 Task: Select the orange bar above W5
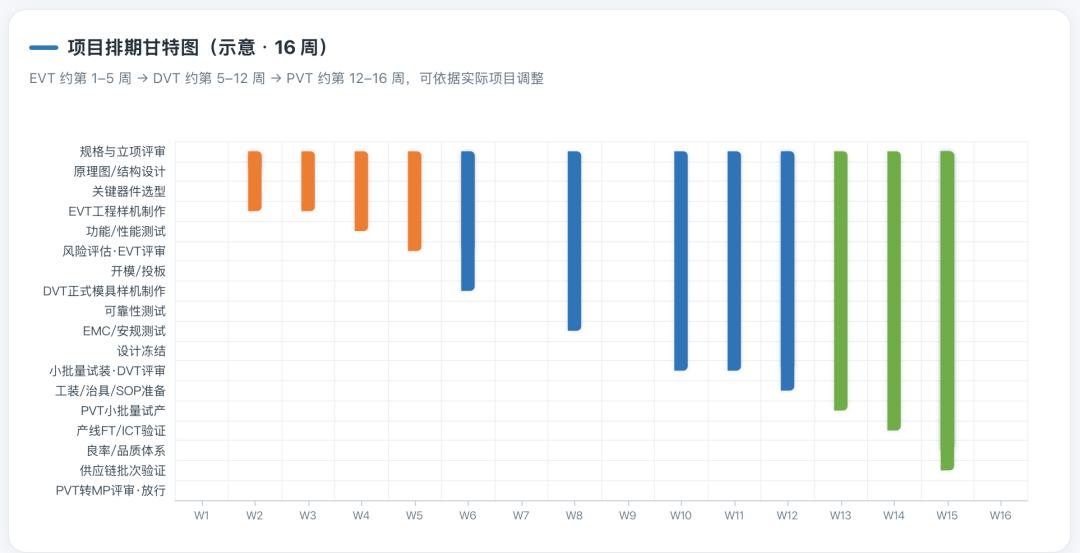[415, 200]
